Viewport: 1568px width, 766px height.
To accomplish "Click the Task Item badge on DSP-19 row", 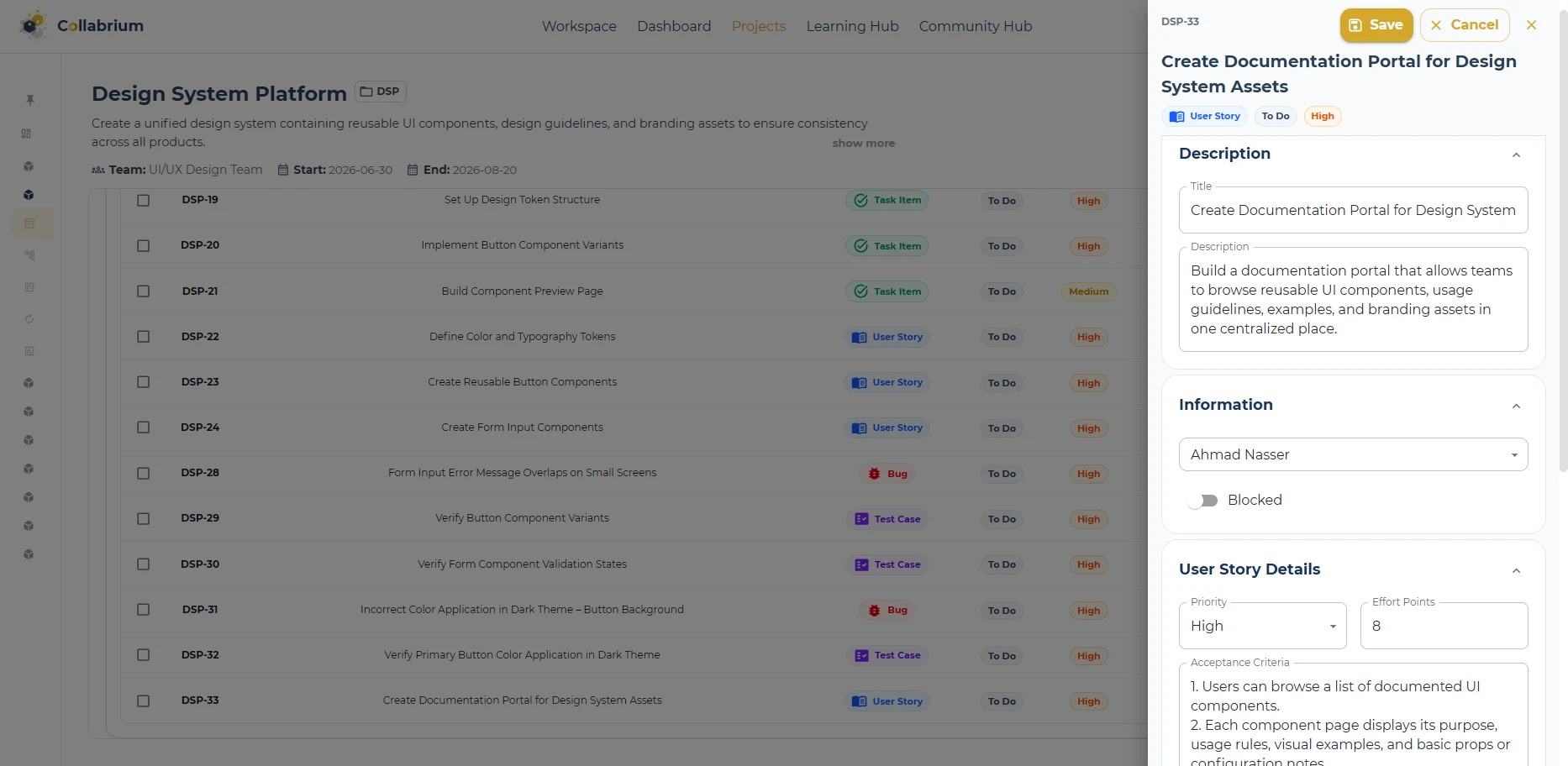I will coord(887,201).
